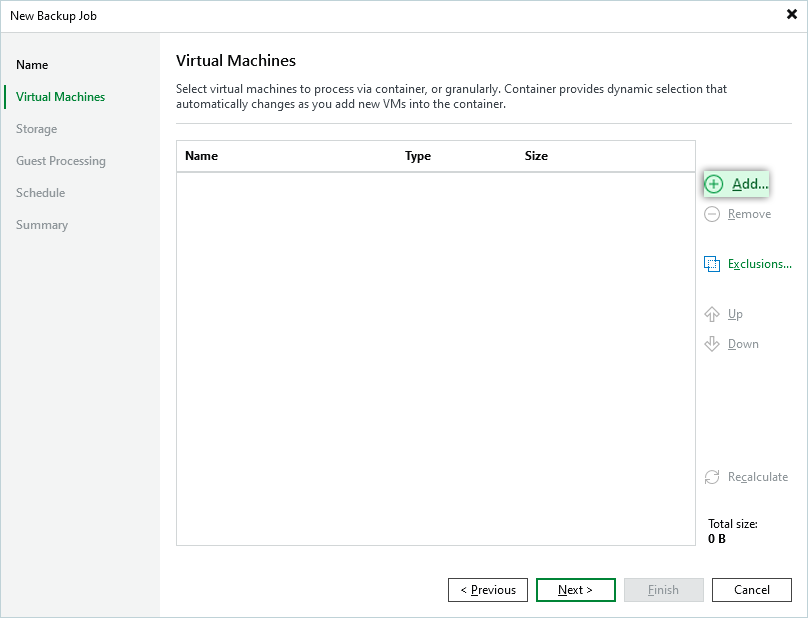Proceed with the Next button
The width and height of the screenshot is (808, 618).
pyautogui.click(x=575, y=590)
